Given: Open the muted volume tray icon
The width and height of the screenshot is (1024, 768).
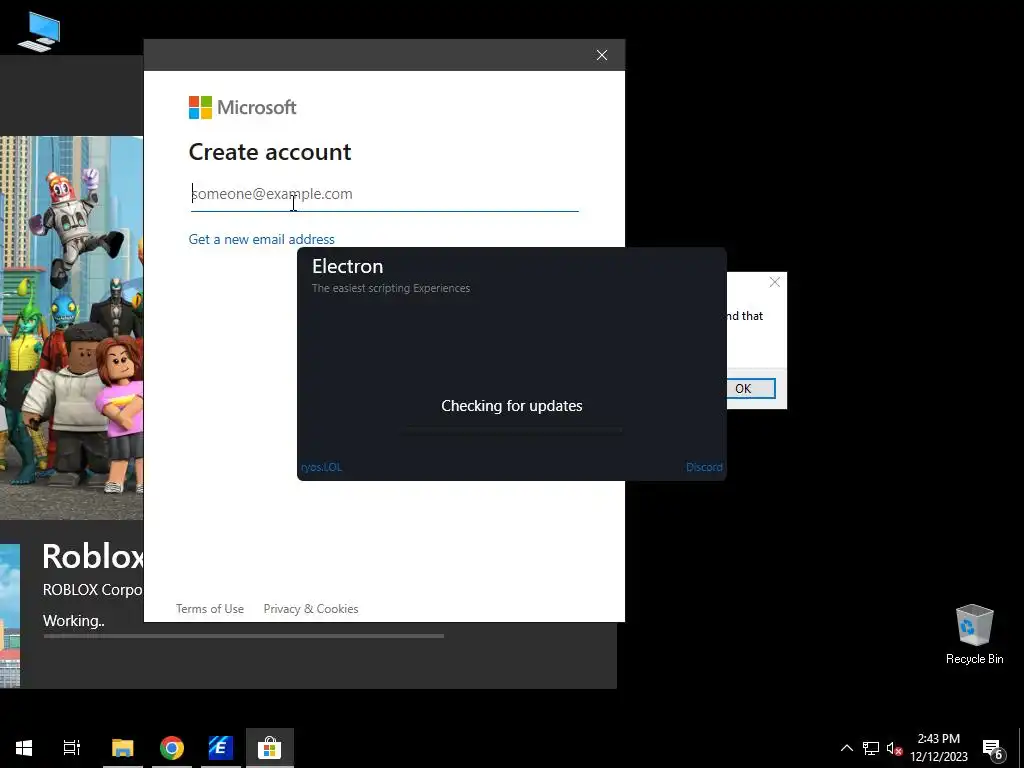Looking at the screenshot, I should click(x=895, y=748).
